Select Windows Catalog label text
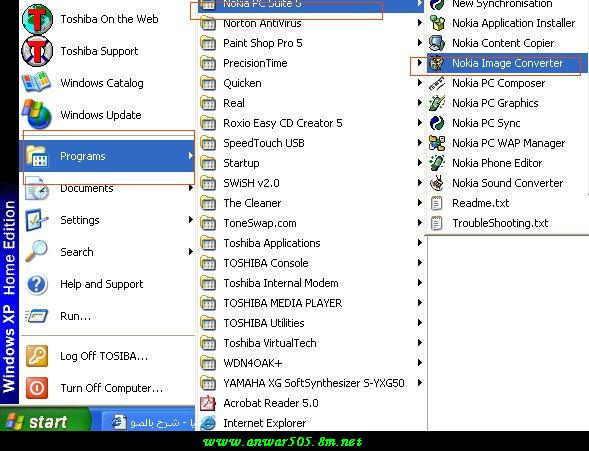Image resolution: width=589 pixels, height=451 pixels. click(x=102, y=83)
